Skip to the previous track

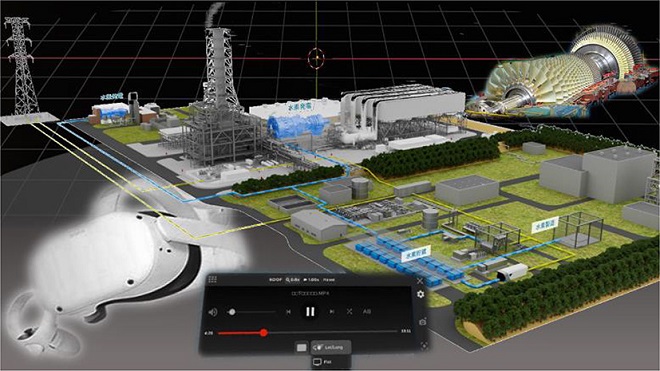pos(288,312)
